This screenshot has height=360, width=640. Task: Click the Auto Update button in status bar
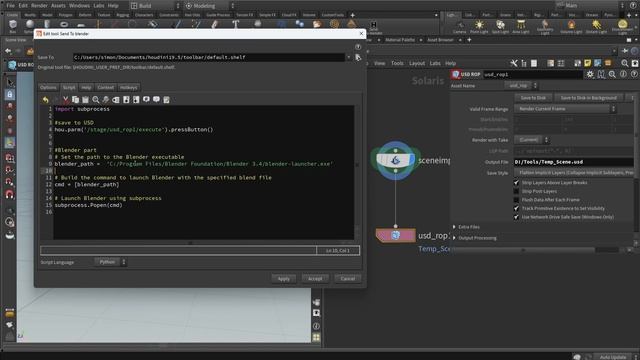click(613, 357)
